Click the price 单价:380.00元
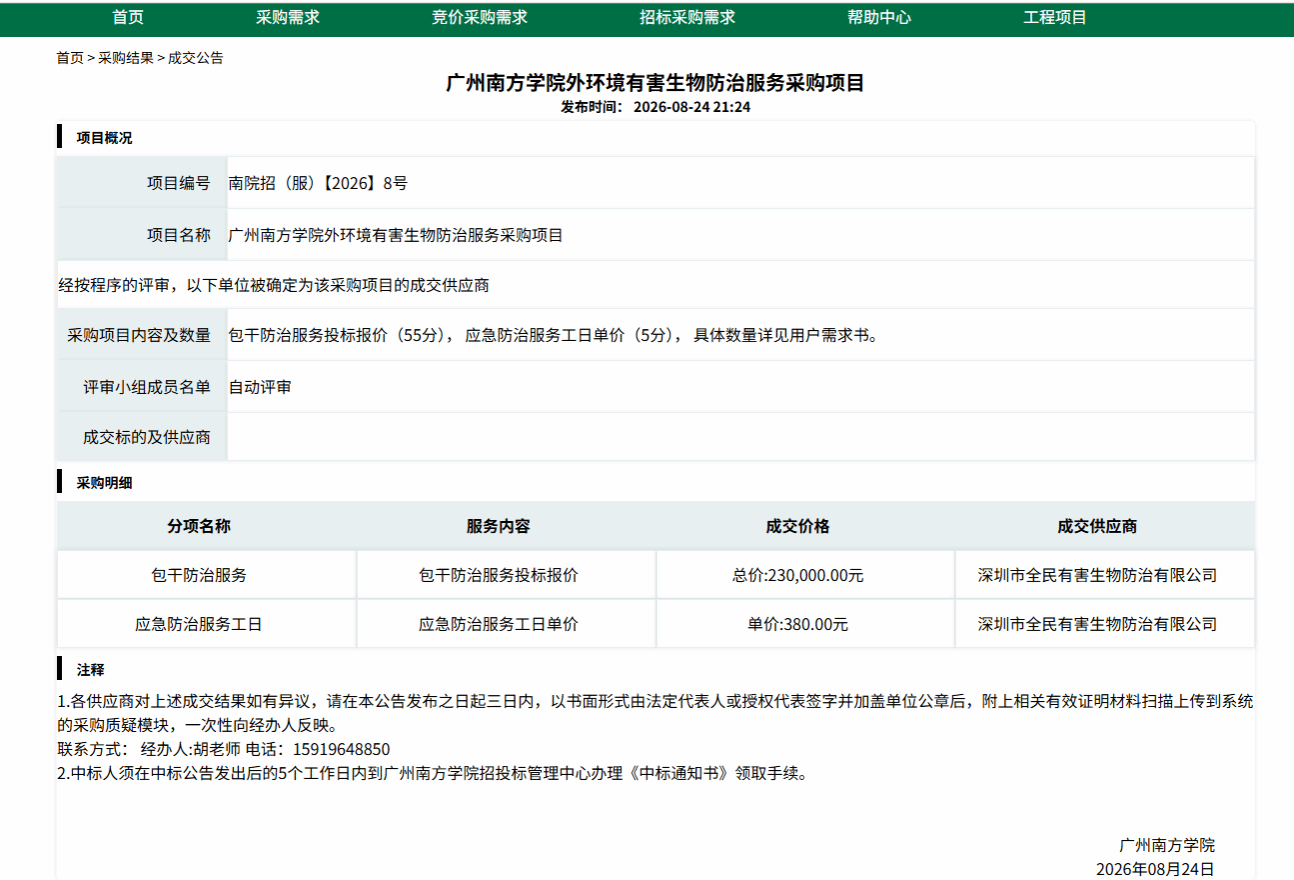The width and height of the screenshot is (1294, 880). pyautogui.click(x=798, y=624)
